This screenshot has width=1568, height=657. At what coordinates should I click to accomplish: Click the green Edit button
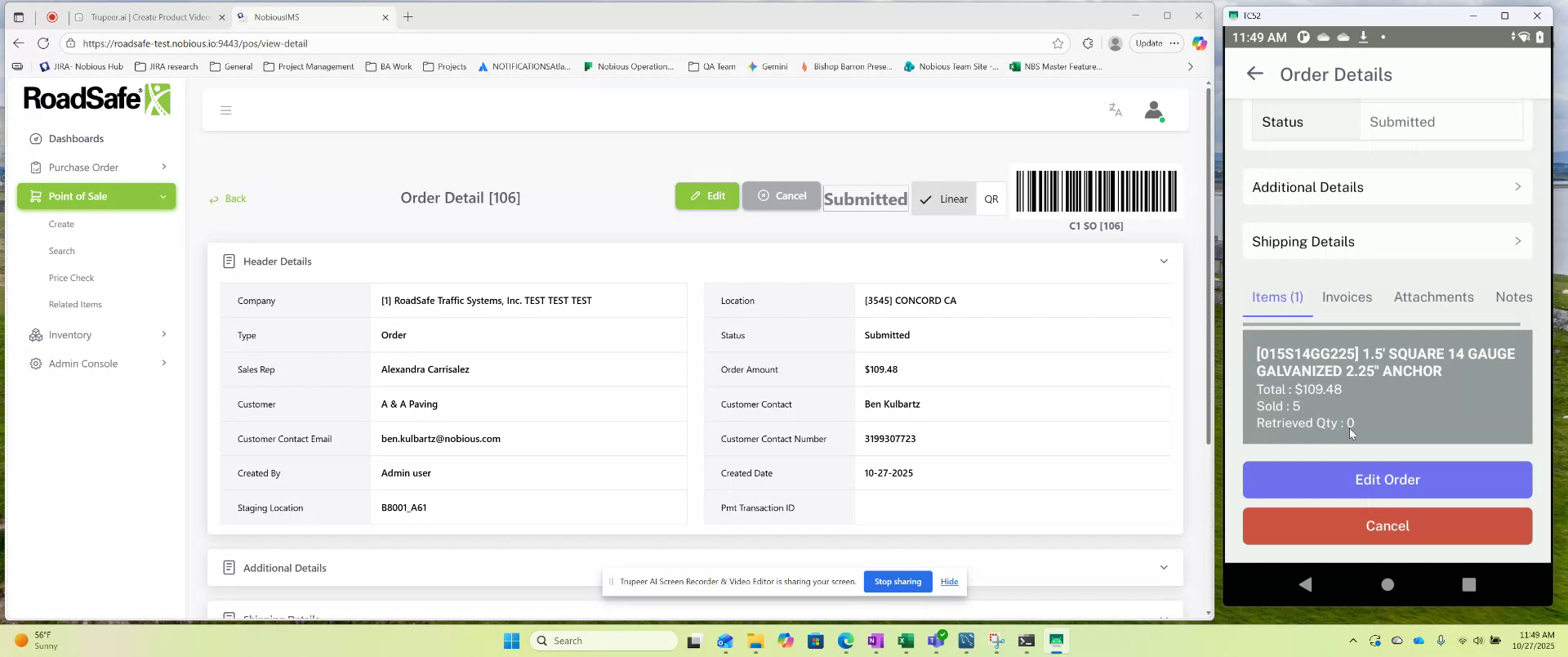click(707, 196)
